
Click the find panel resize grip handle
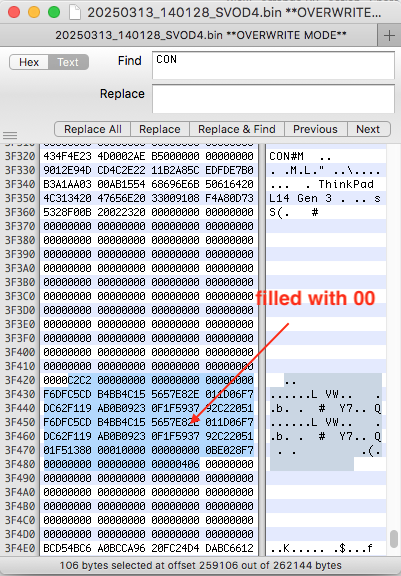point(10,136)
